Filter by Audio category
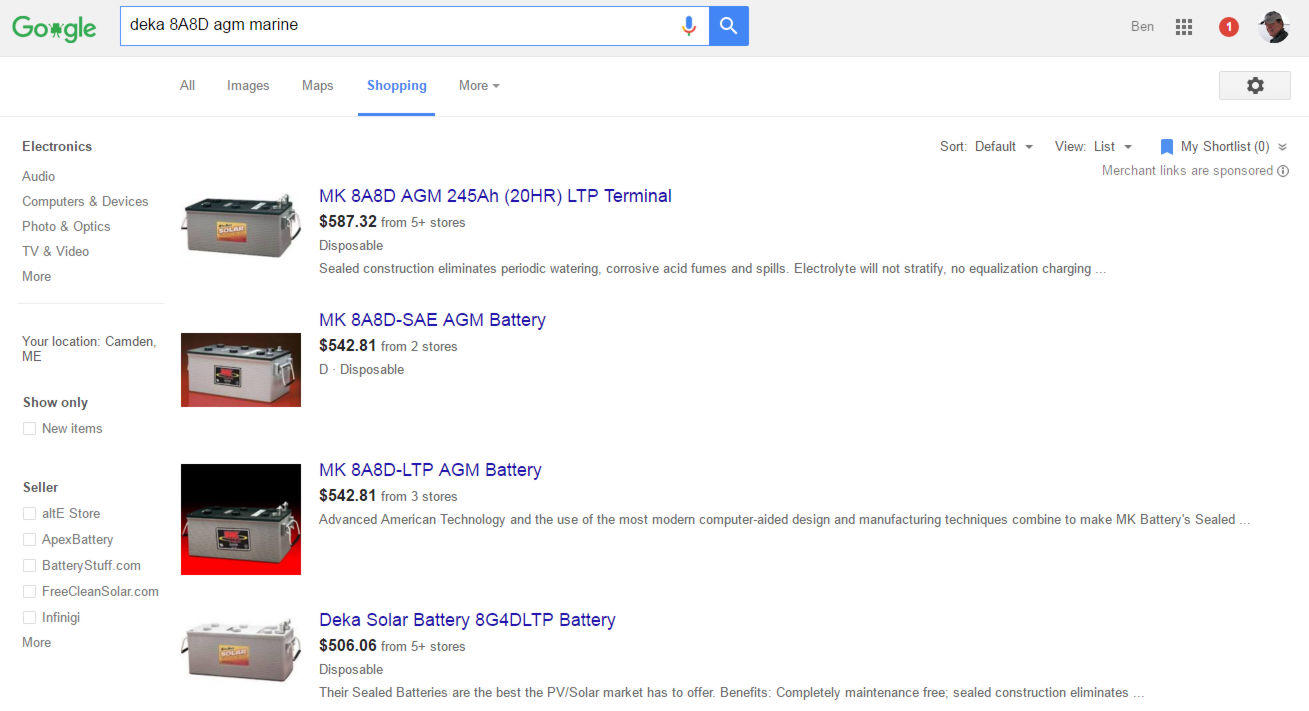The width and height of the screenshot is (1309, 711). point(38,177)
